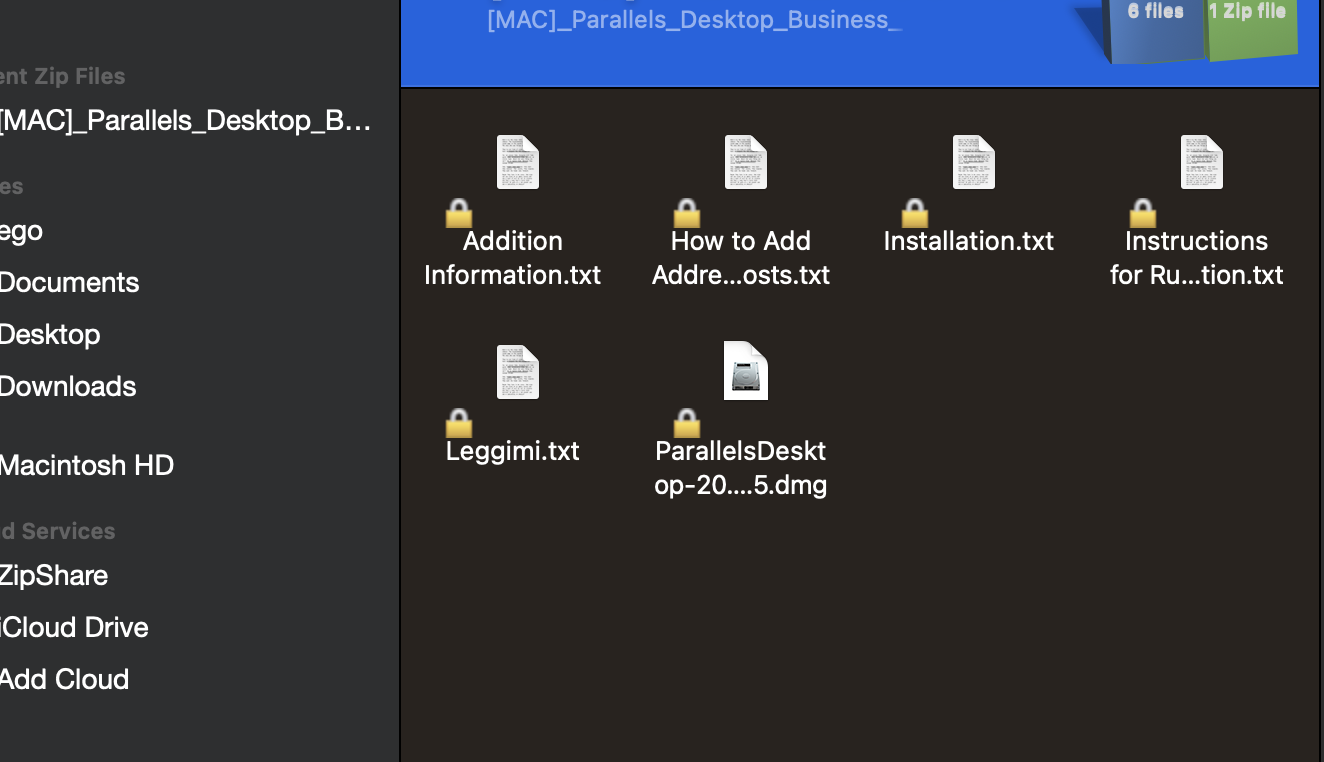Viewport: 1324px width, 762px height.
Task: Select the Instructions for Ru...tion.txt icon
Action: pos(1202,162)
